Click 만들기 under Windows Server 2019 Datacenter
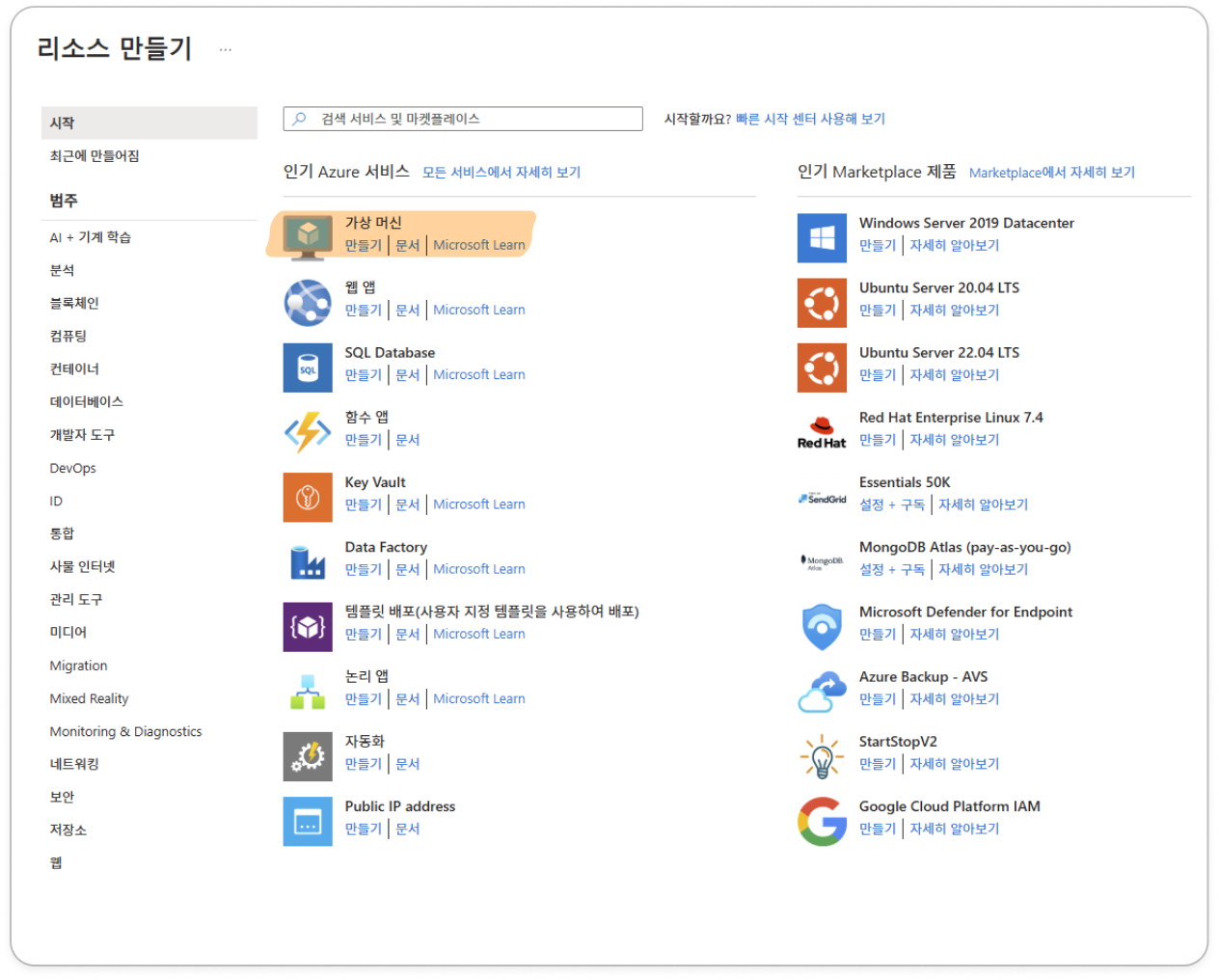1219x980 pixels. coord(878,245)
